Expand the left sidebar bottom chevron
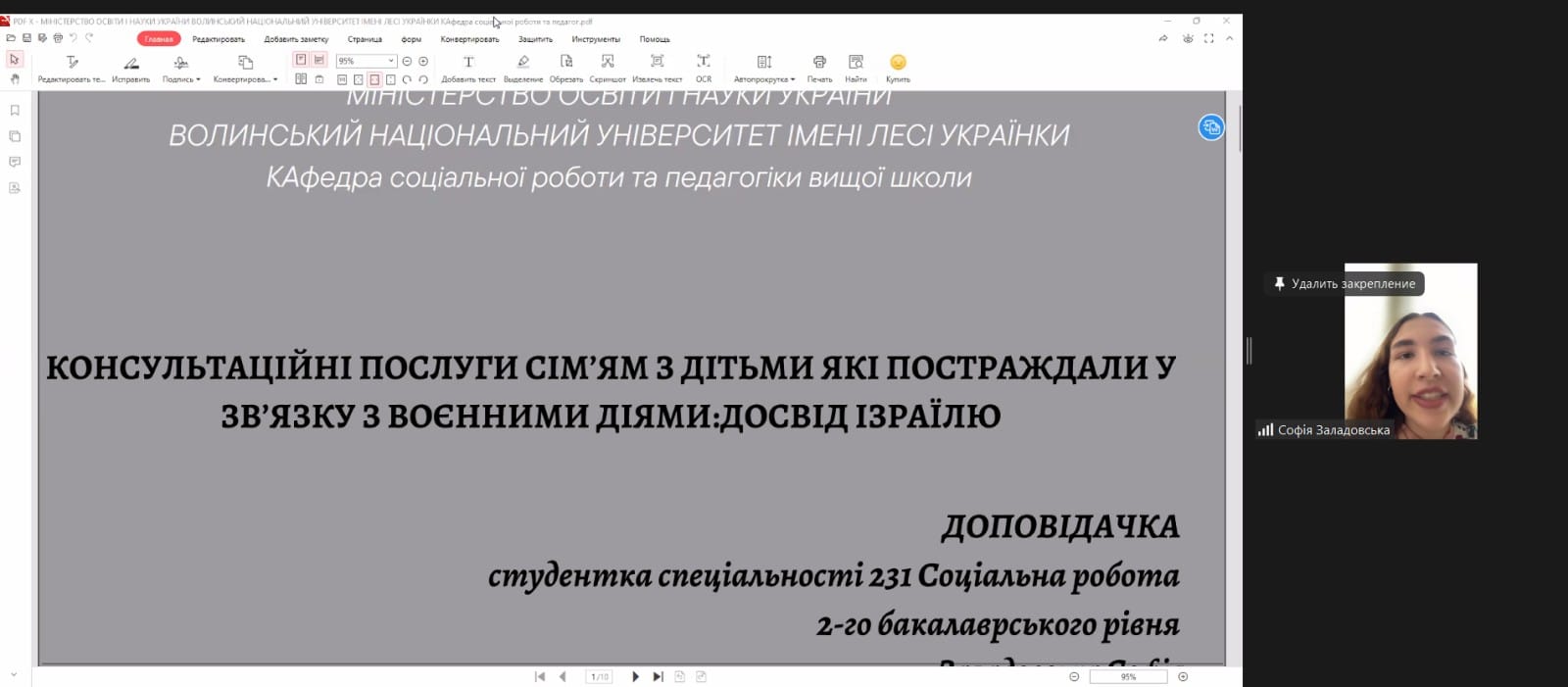1568x687 pixels. [14, 675]
